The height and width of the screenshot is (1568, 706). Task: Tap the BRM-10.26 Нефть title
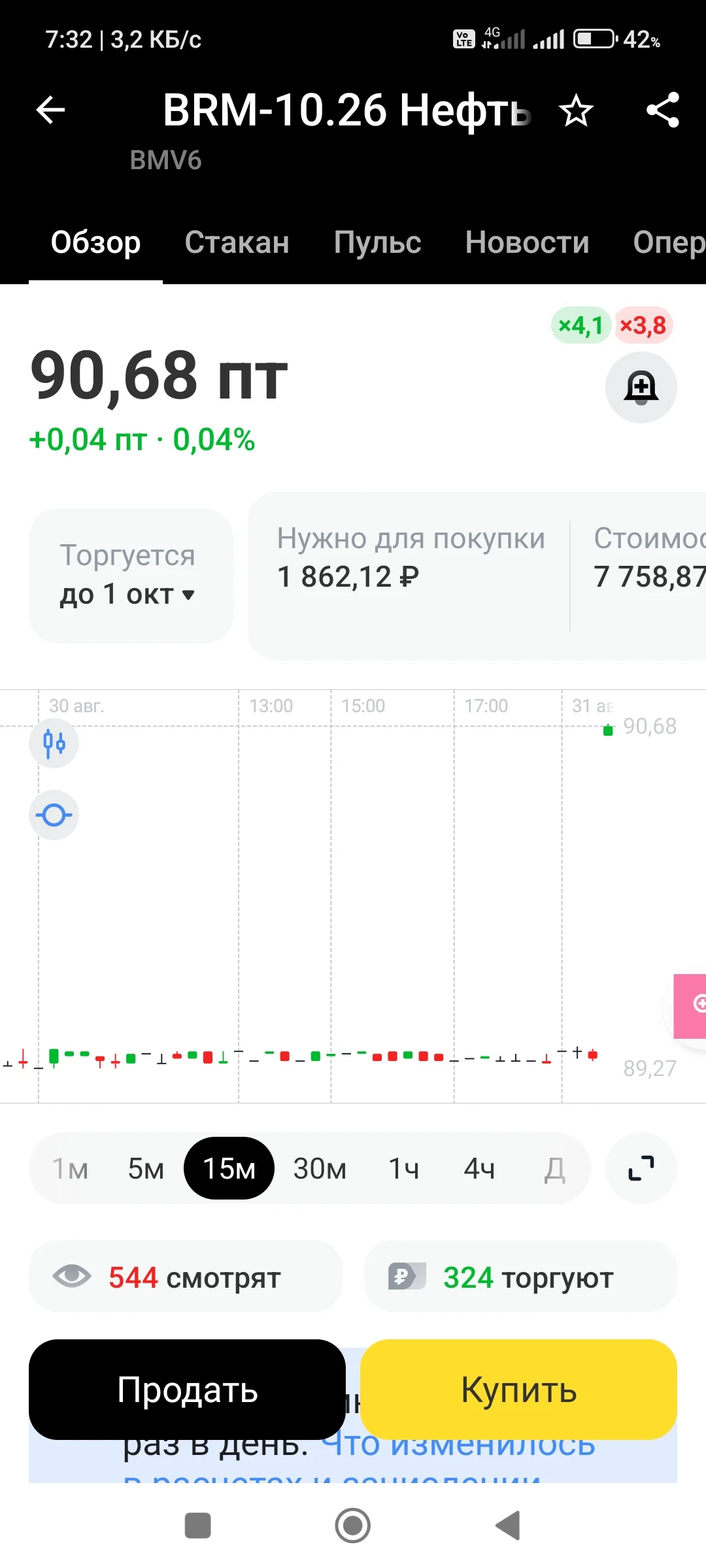point(346,110)
